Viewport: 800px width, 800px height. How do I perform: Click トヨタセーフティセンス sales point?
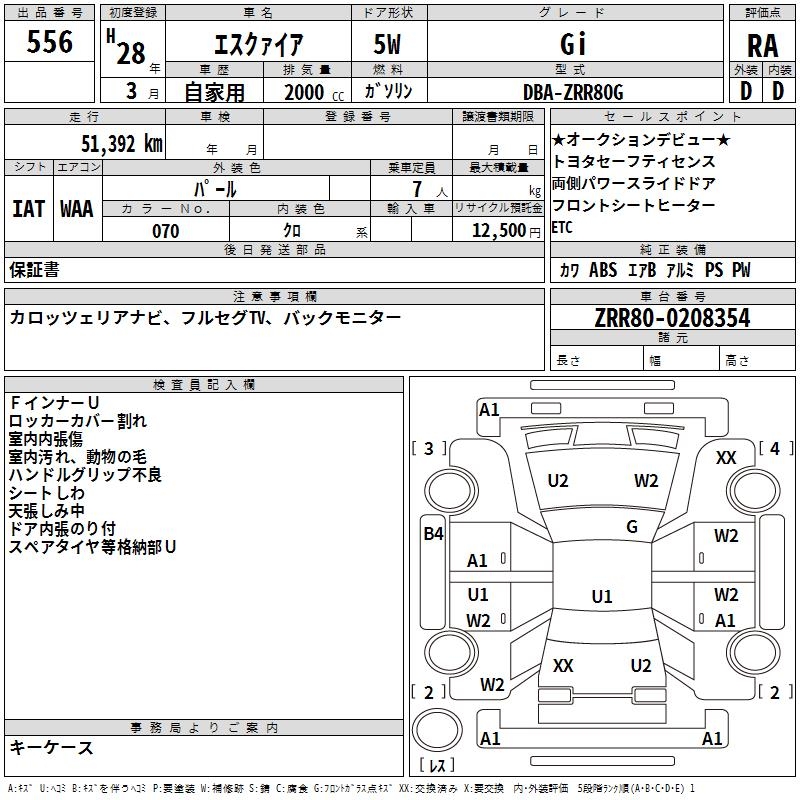click(634, 161)
